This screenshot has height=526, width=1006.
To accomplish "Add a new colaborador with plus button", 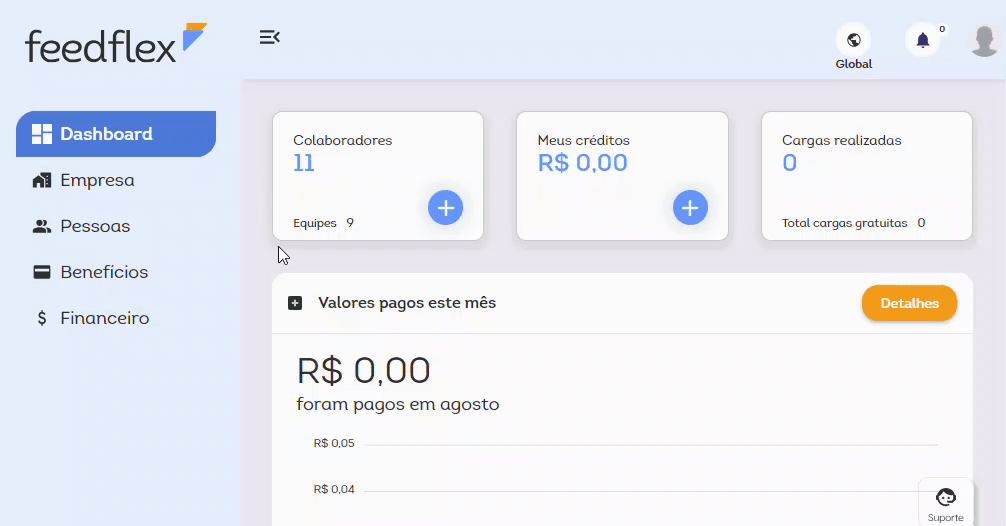I will (445, 208).
